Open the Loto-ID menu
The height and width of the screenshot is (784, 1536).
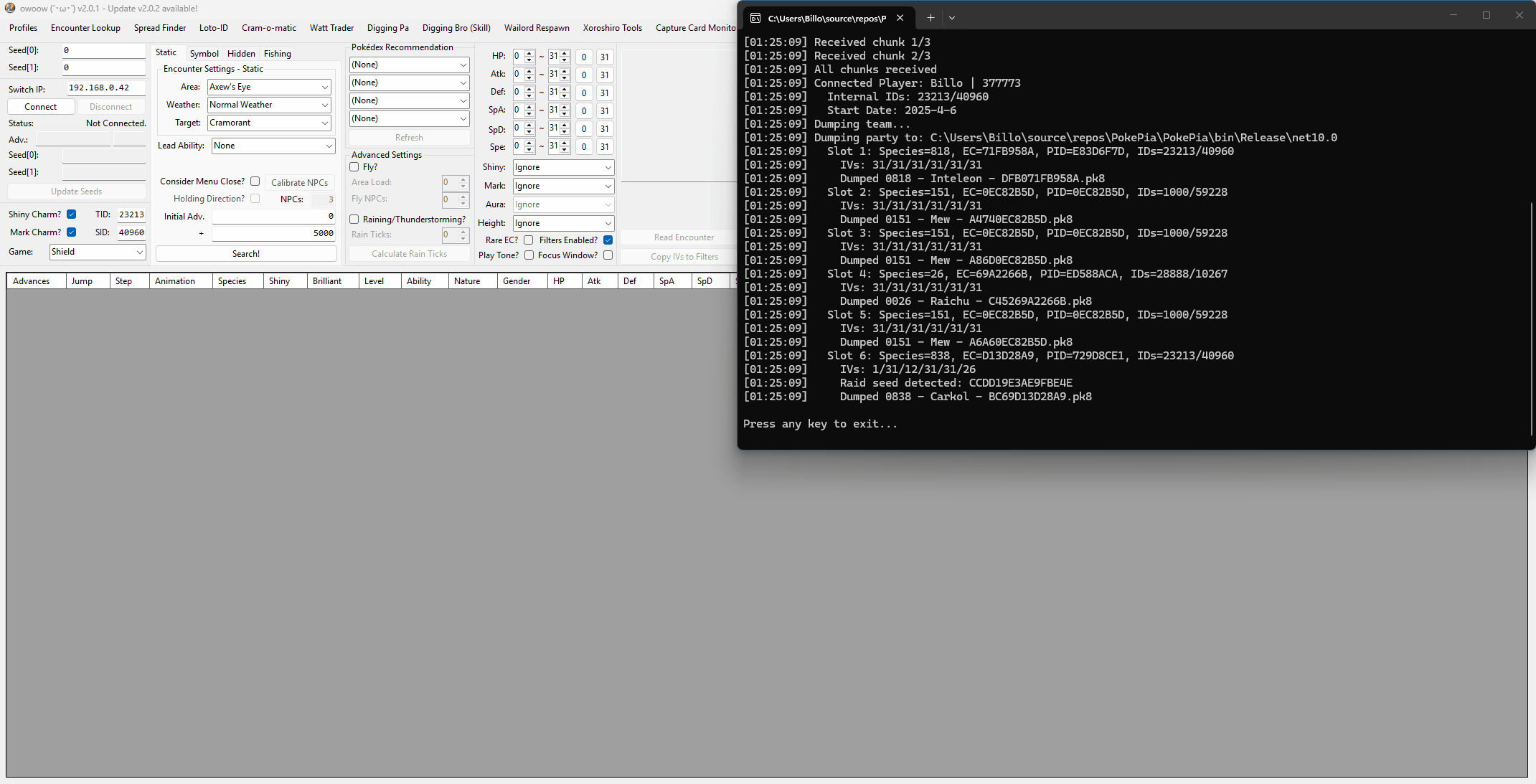214,28
